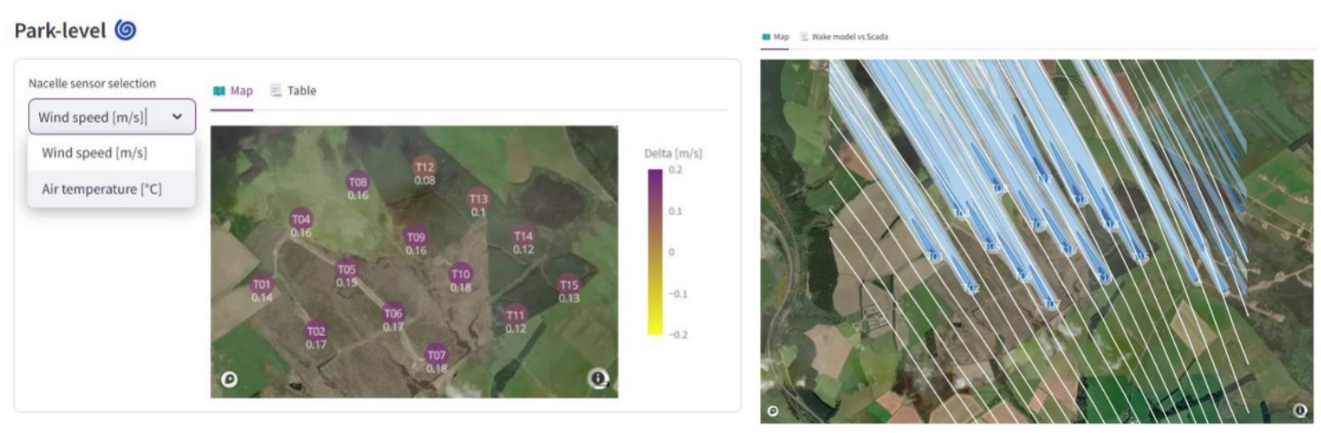This screenshot has width=1321, height=433.
Task: Click turbine marker T01
Action: tap(262, 284)
